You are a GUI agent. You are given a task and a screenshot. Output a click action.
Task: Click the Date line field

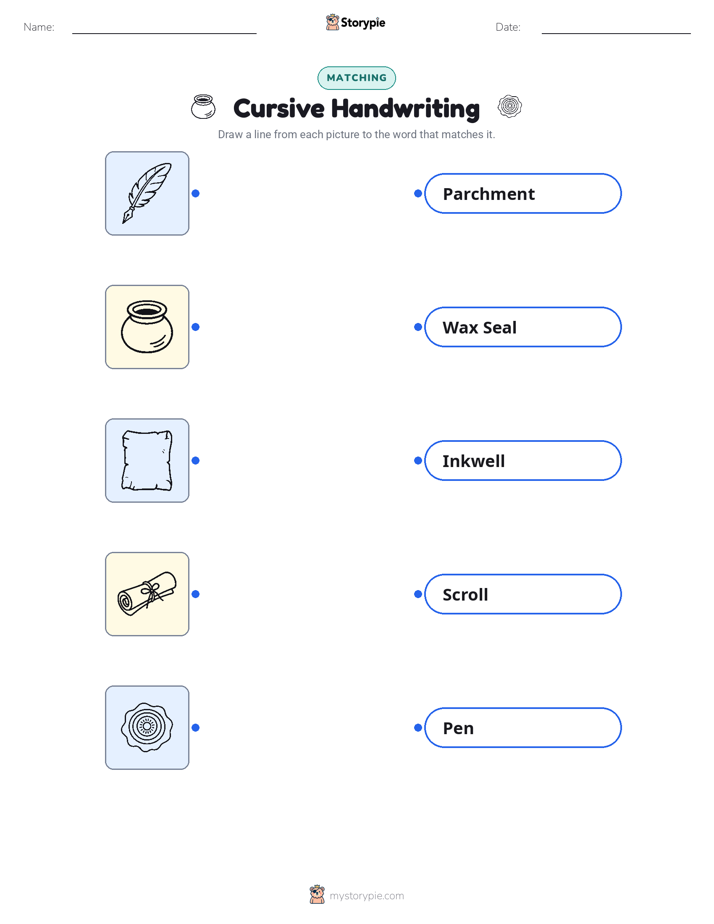pos(616,28)
